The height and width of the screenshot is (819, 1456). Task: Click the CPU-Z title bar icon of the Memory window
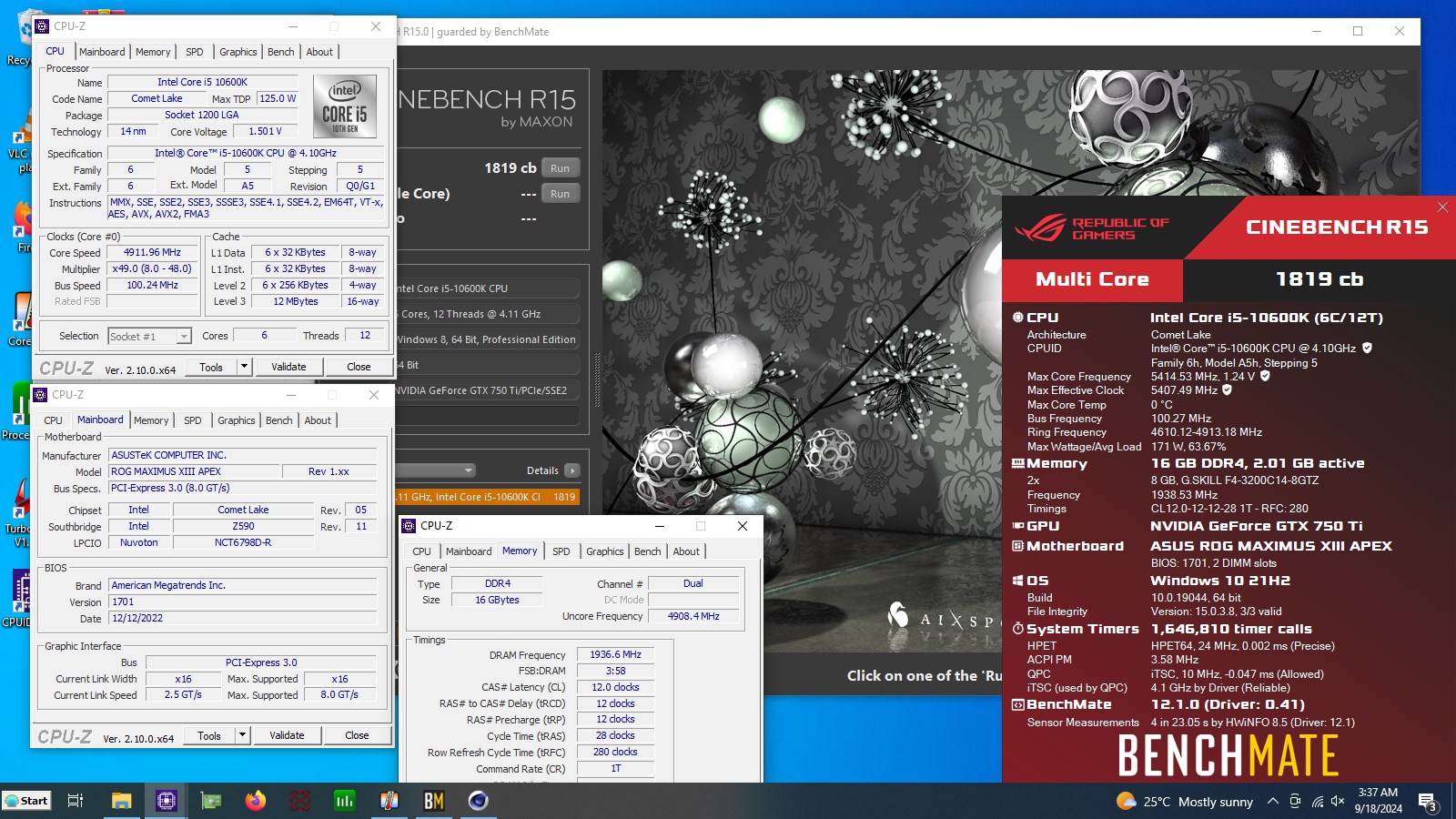click(409, 526)
